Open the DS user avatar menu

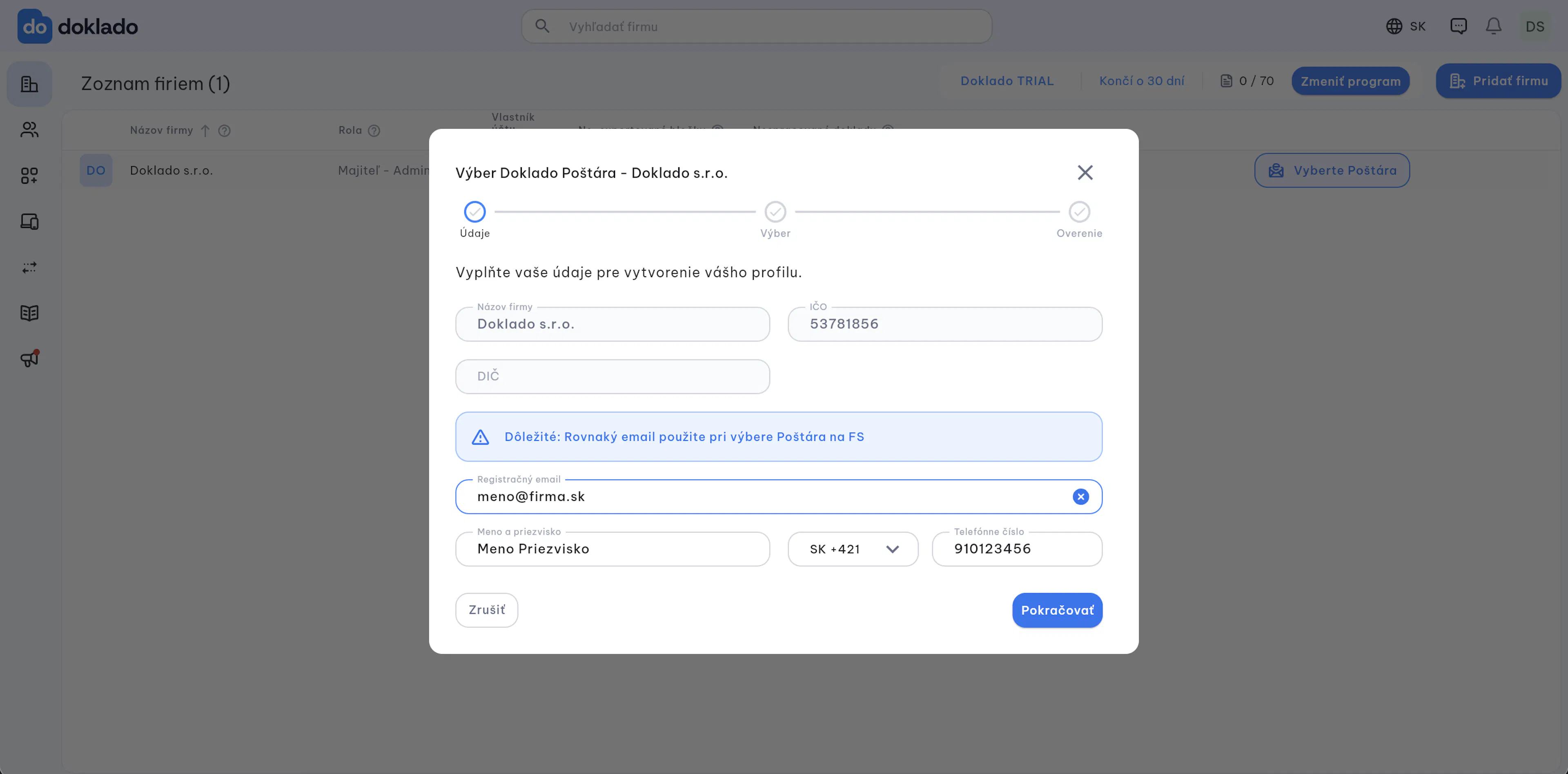(x=1535, y=26)
